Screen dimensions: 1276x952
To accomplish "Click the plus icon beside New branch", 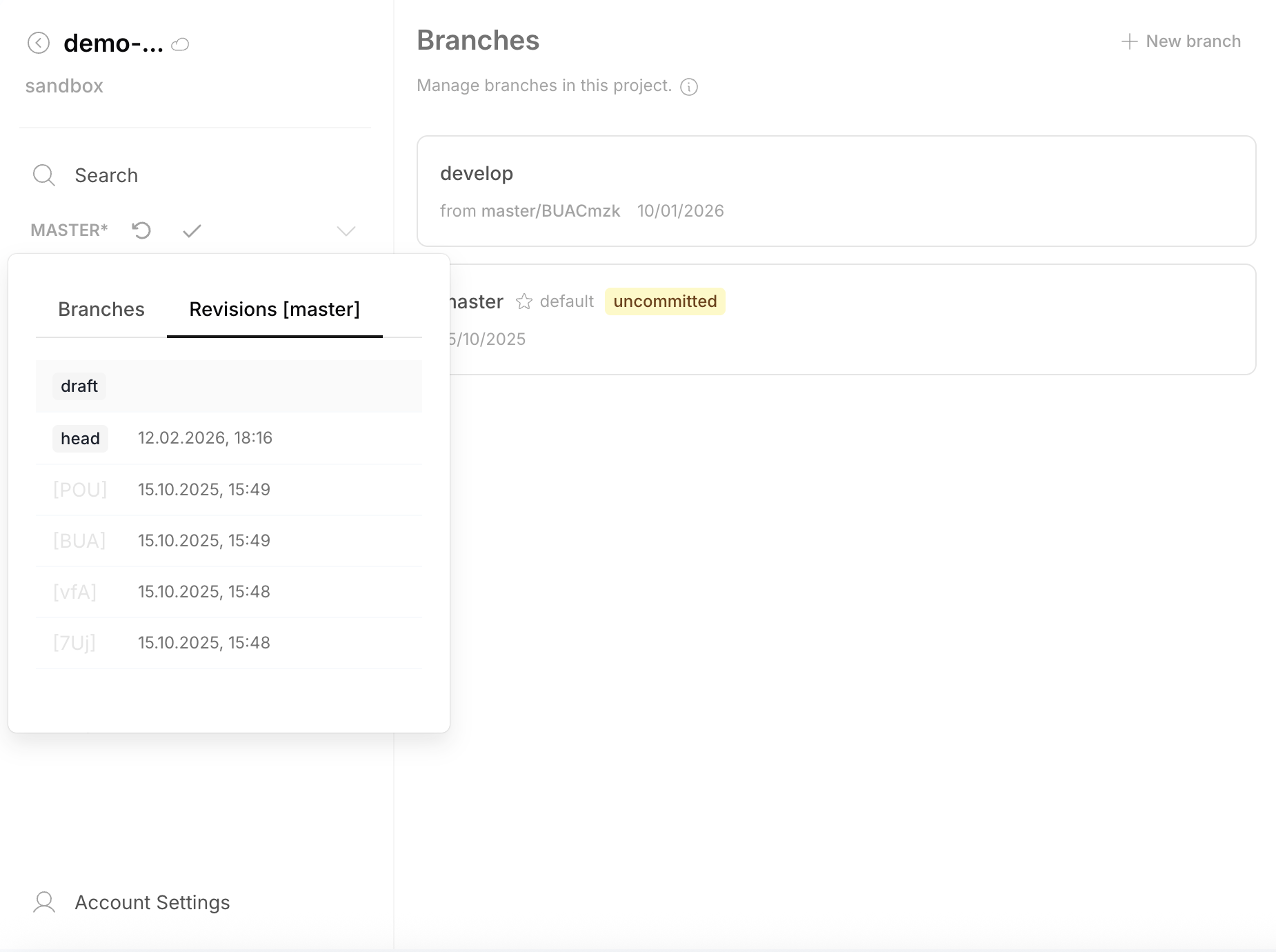I will [1129, 41].
